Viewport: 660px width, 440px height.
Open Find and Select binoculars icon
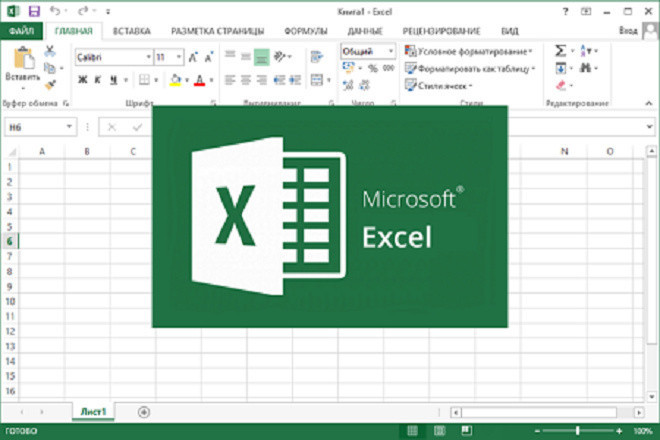[x=585, y=68]
